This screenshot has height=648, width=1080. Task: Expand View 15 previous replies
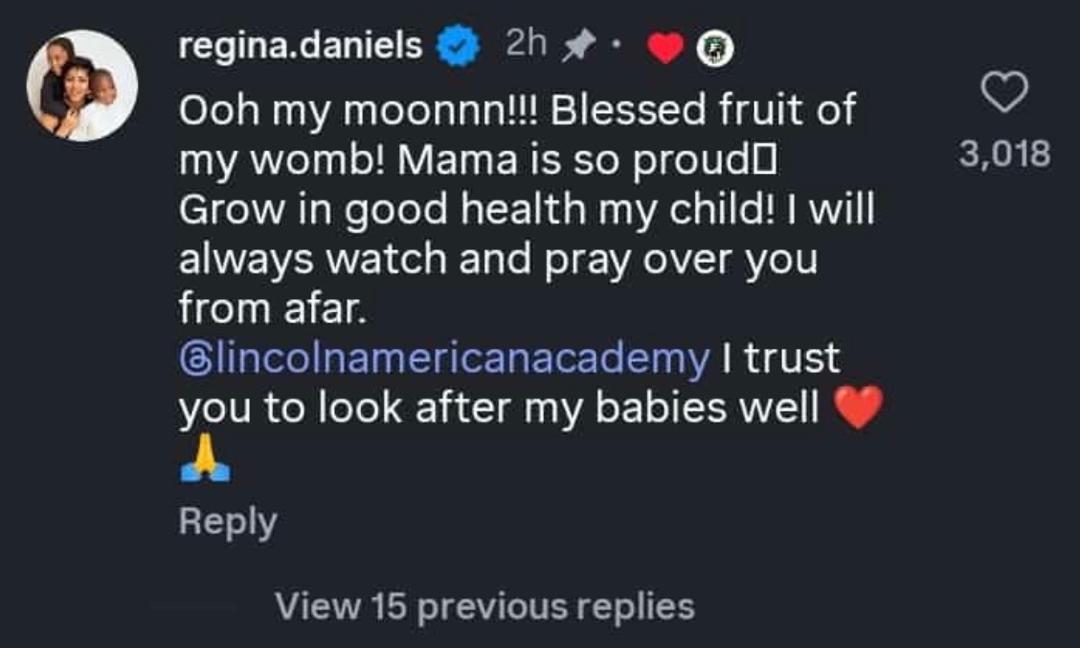484,606
